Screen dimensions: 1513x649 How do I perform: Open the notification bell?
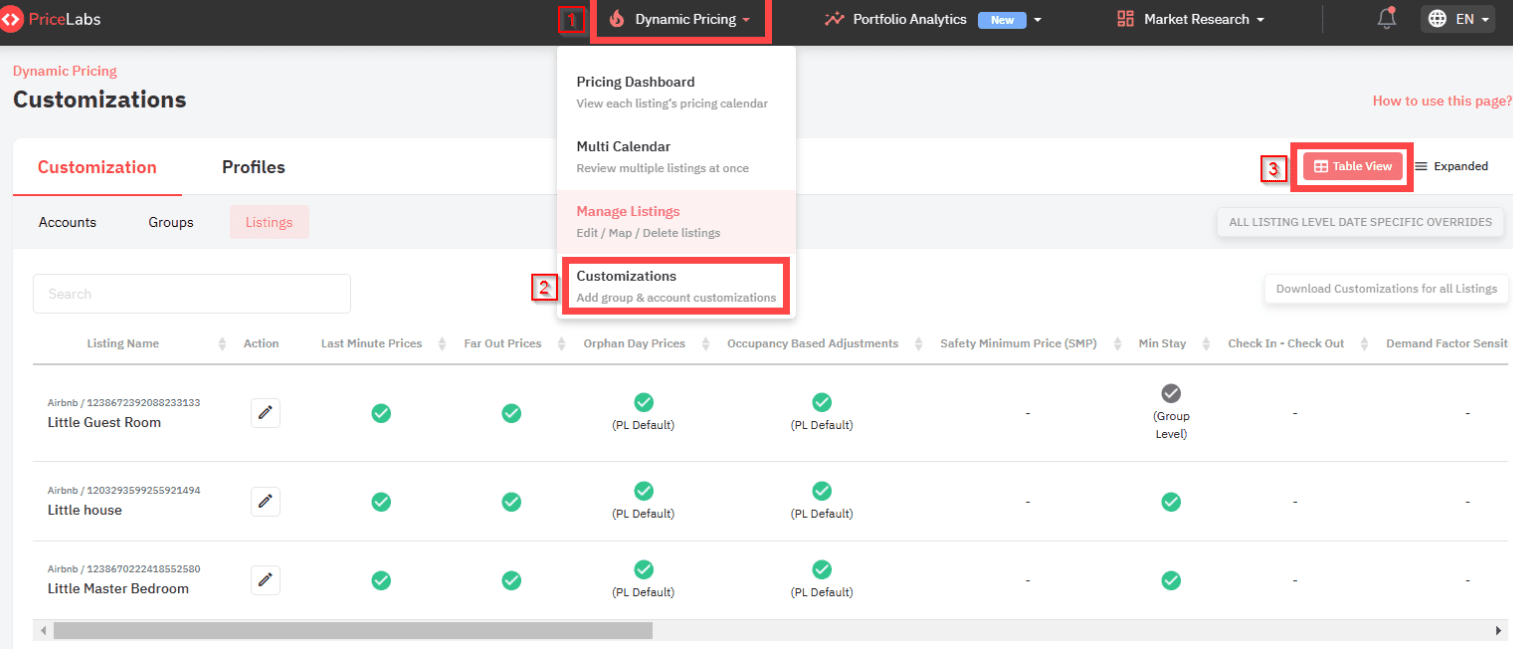(1386, 18)
